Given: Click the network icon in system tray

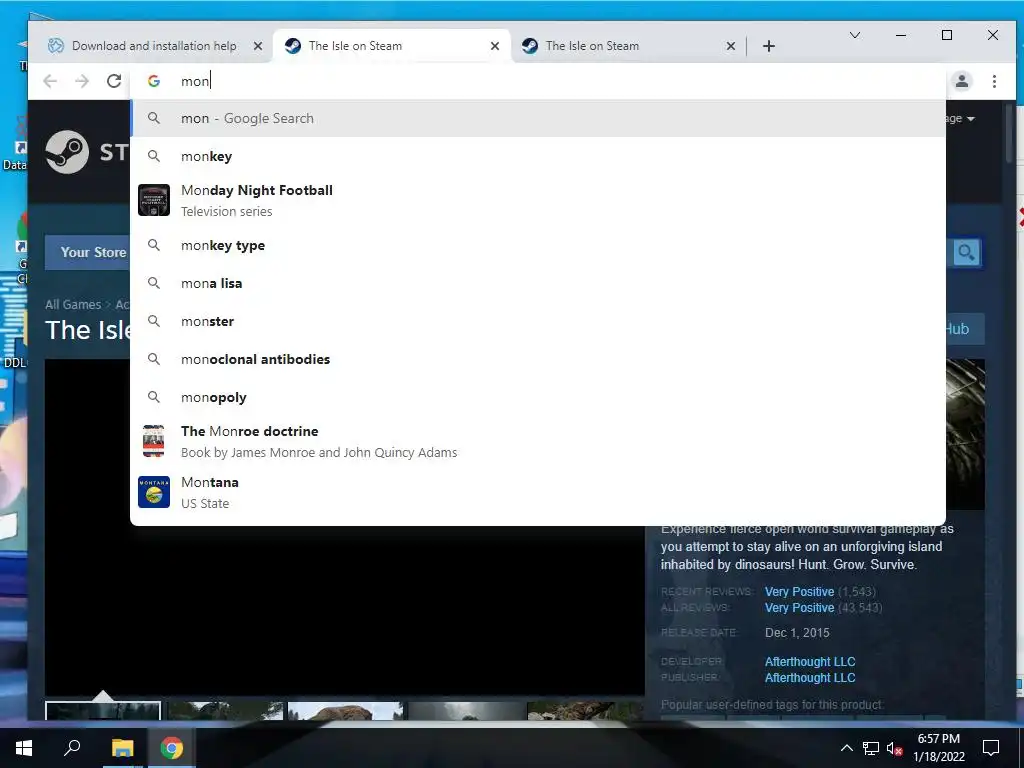Looking at the screenshot, I should (x=871, y=748).
